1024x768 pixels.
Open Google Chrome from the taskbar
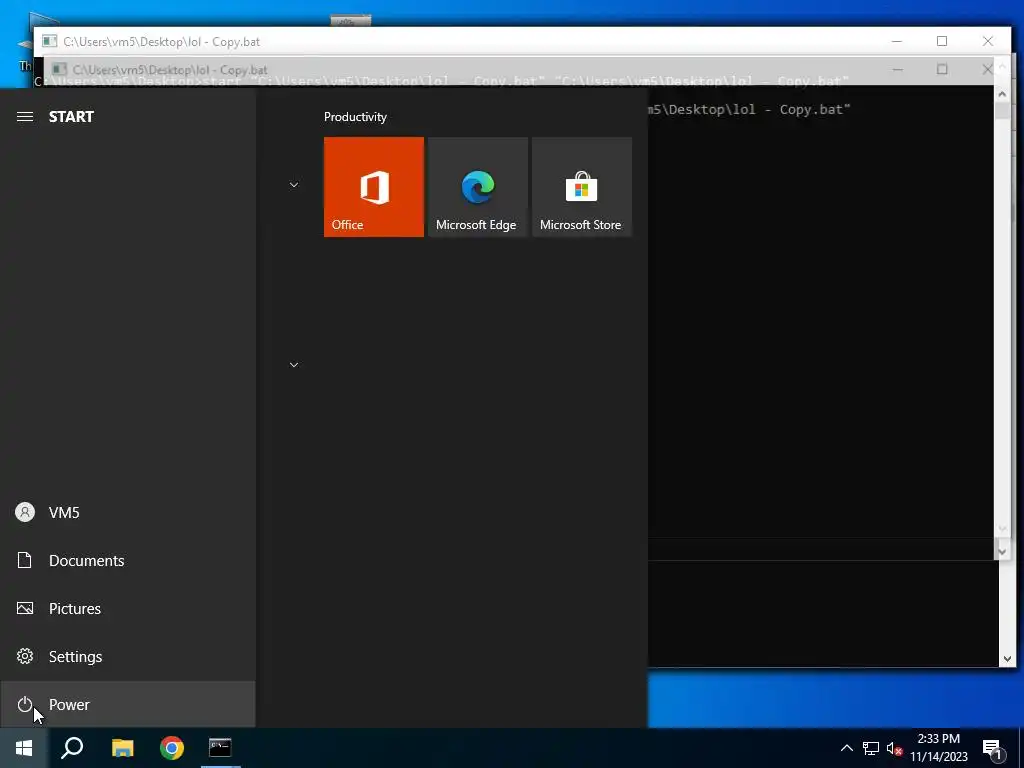[x=172, y=748]
